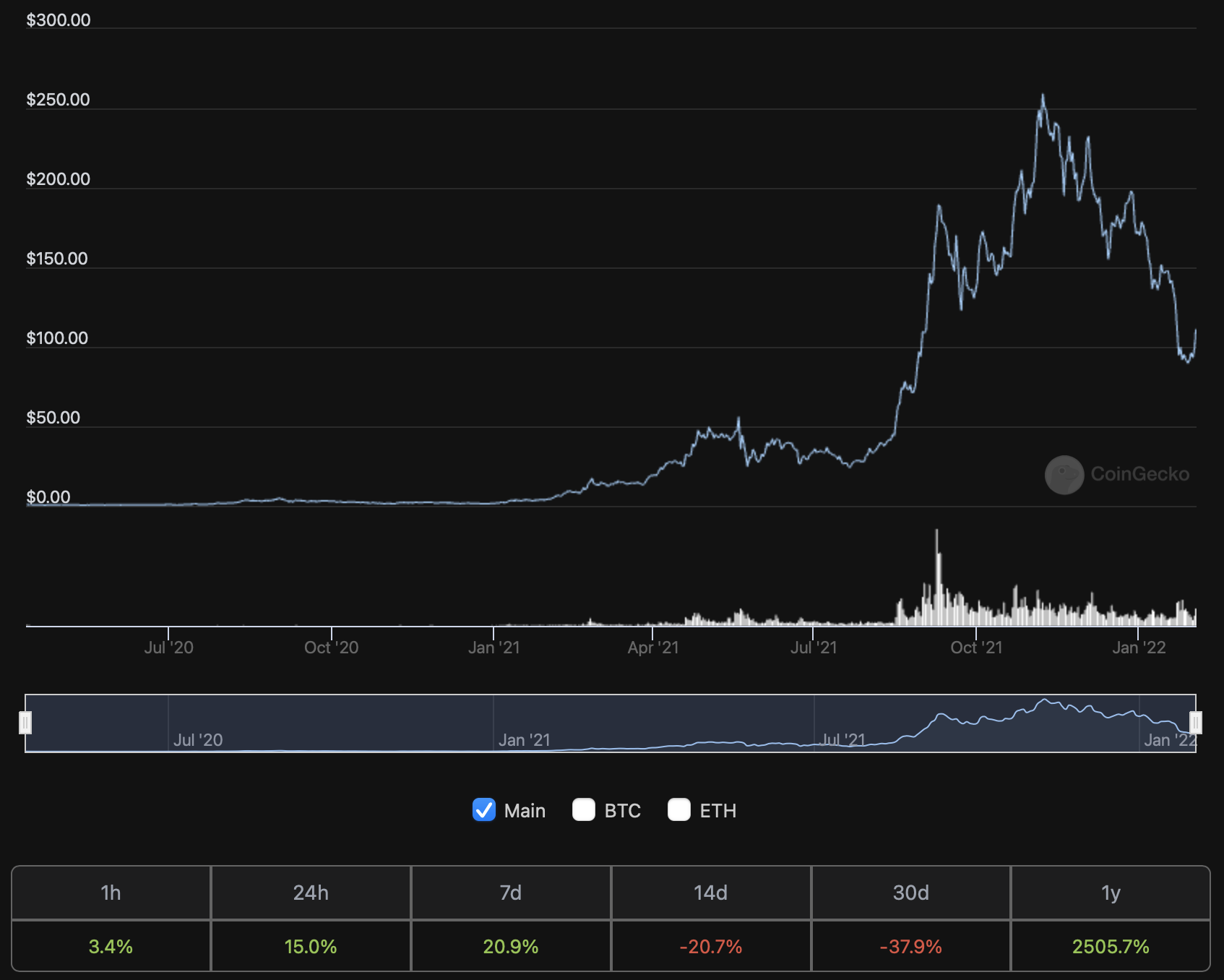The height and width of the screenshot is (980, 1224).
Task: Click the $300.00 y-axis label
Action: tap(59, 20)
